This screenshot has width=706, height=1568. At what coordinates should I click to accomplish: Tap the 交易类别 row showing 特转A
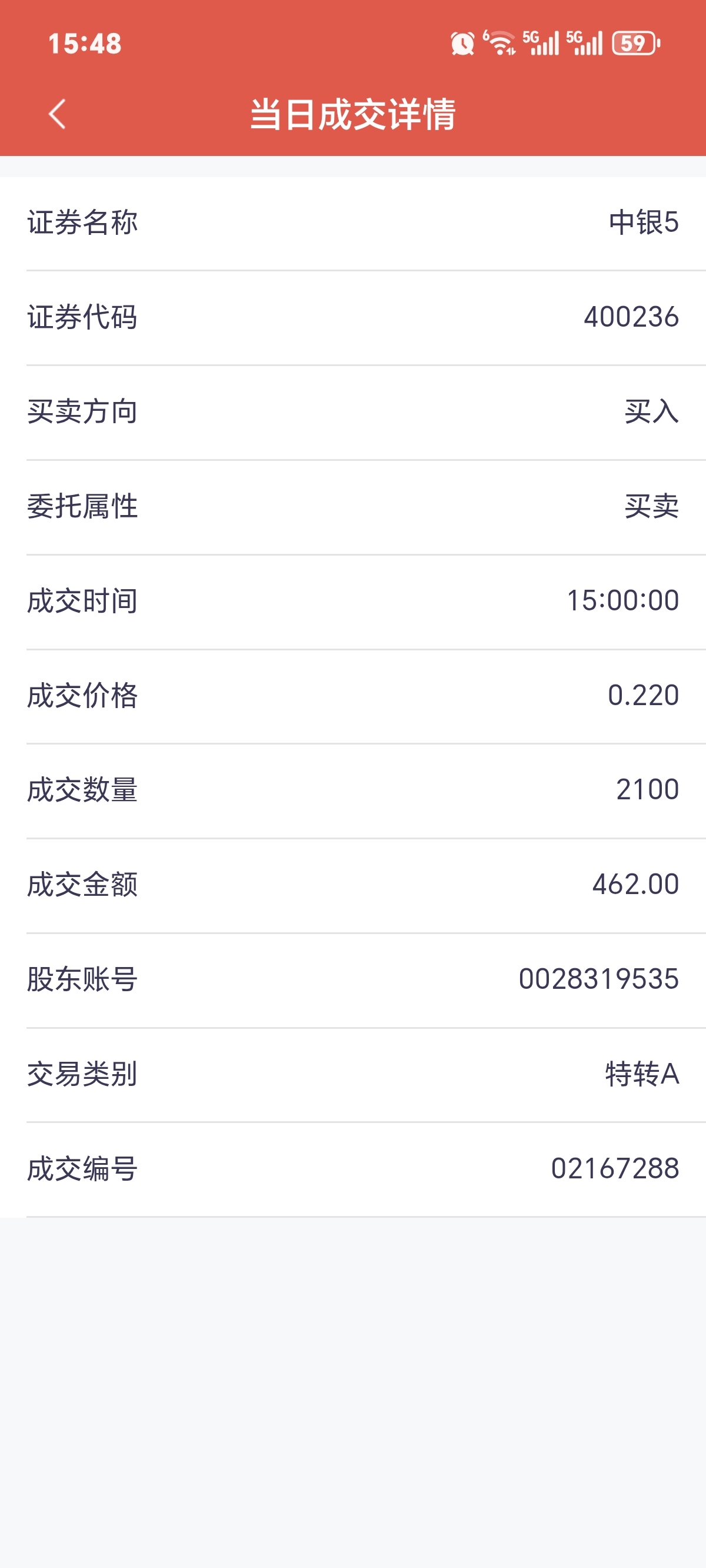(x=353, y=1075)
